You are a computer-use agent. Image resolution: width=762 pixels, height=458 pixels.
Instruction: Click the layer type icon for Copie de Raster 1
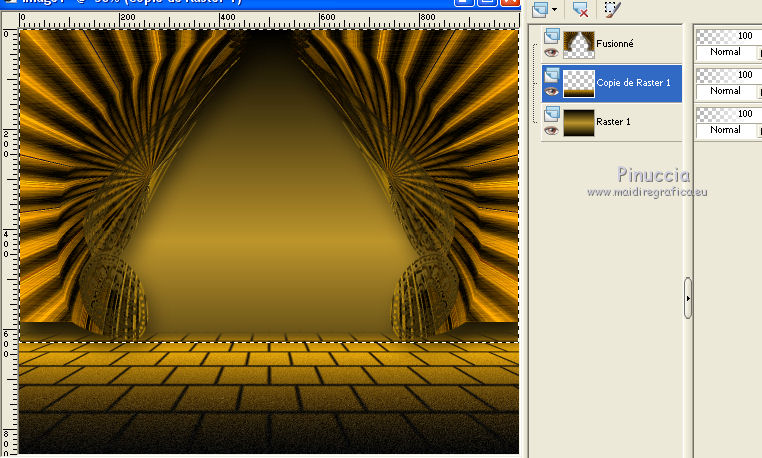point(552,75)
